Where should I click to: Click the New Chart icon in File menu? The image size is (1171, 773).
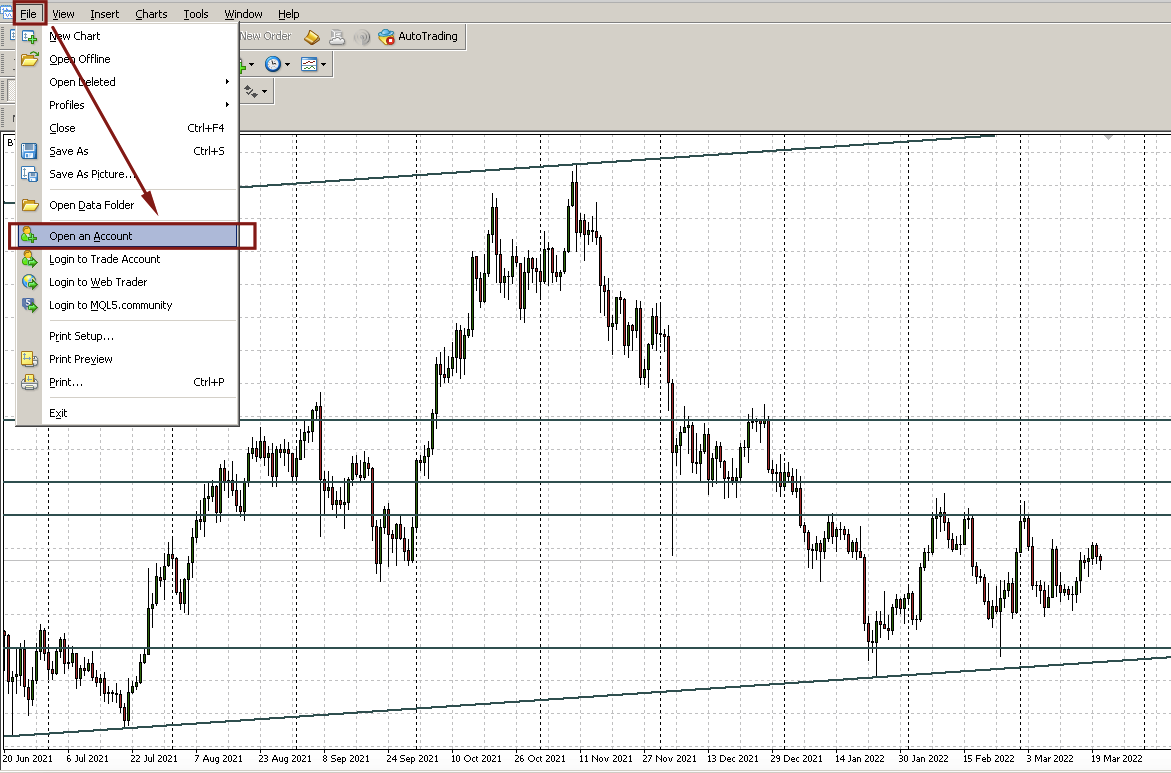point(29,36)
